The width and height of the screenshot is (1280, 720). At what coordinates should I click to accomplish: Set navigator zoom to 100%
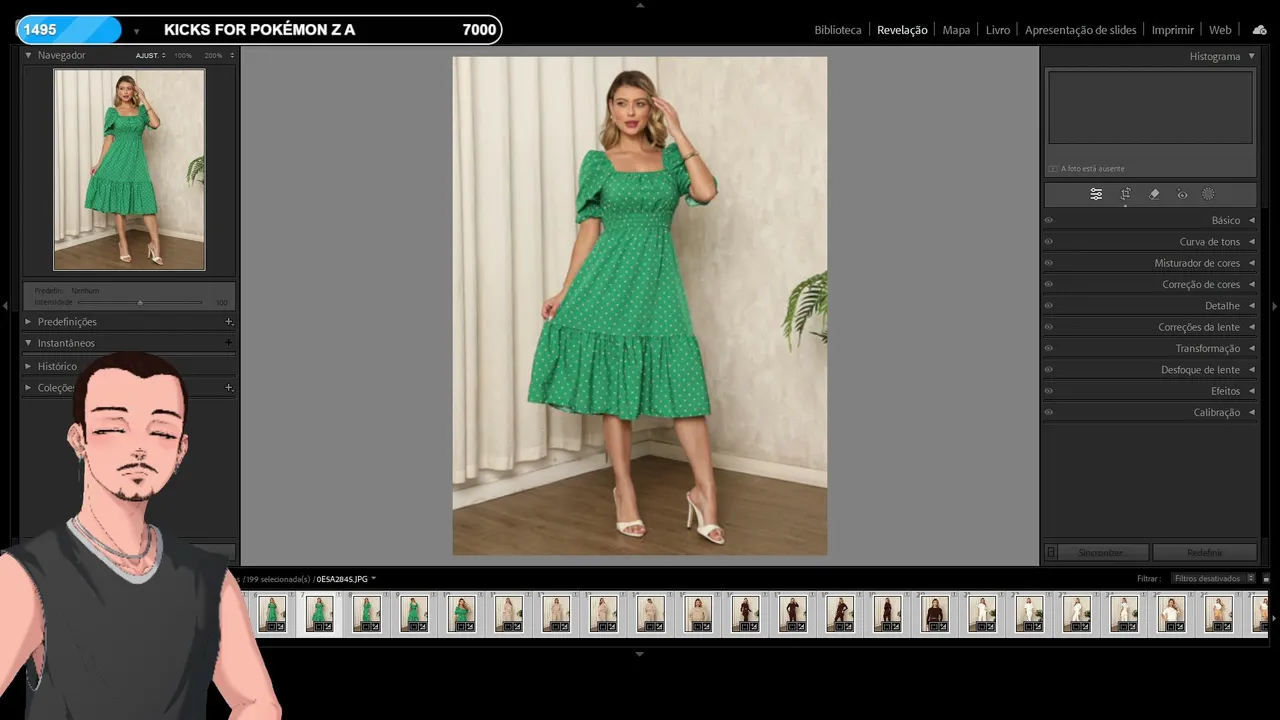click(183, 56)
